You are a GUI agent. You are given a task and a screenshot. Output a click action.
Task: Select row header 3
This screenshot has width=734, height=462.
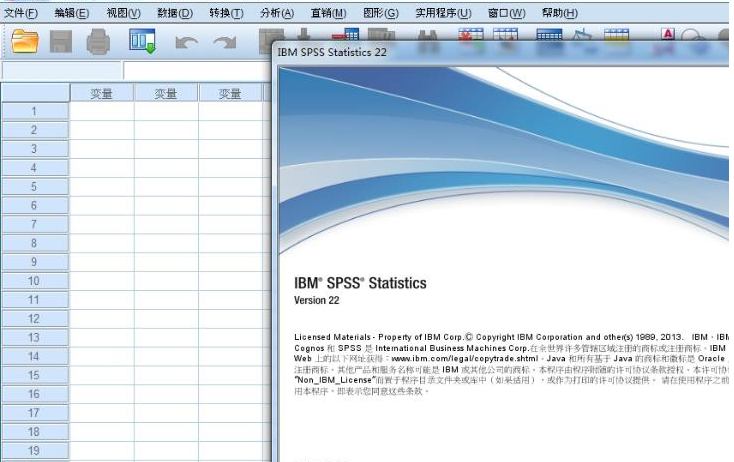[x=35, y=149]
